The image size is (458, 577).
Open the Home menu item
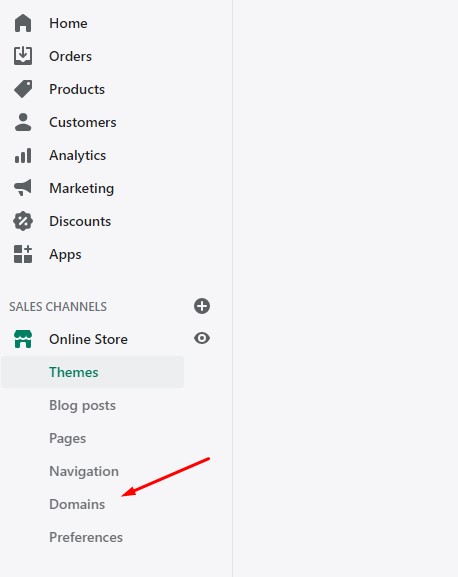coord(68,23)
